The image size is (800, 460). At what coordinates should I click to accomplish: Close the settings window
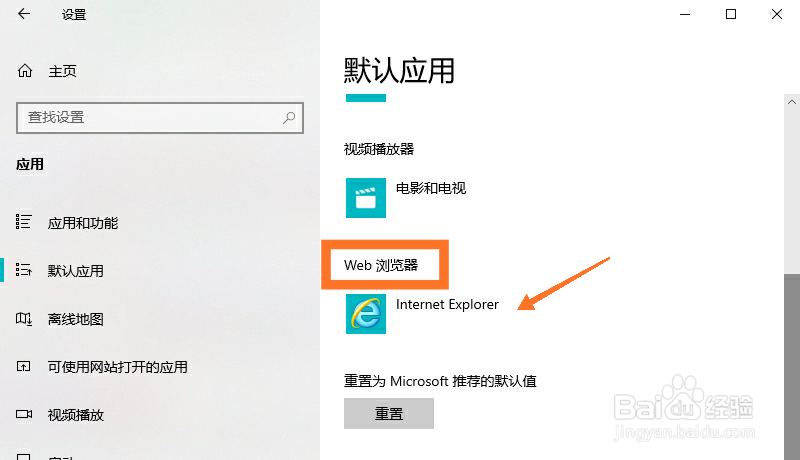pos(777,14)
